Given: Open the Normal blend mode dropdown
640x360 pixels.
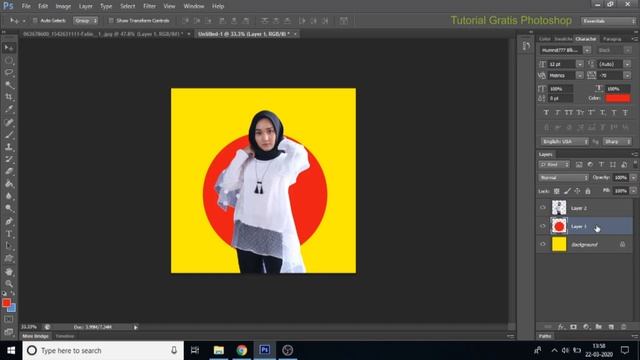Looking at the screenshot, I should 563,178.
